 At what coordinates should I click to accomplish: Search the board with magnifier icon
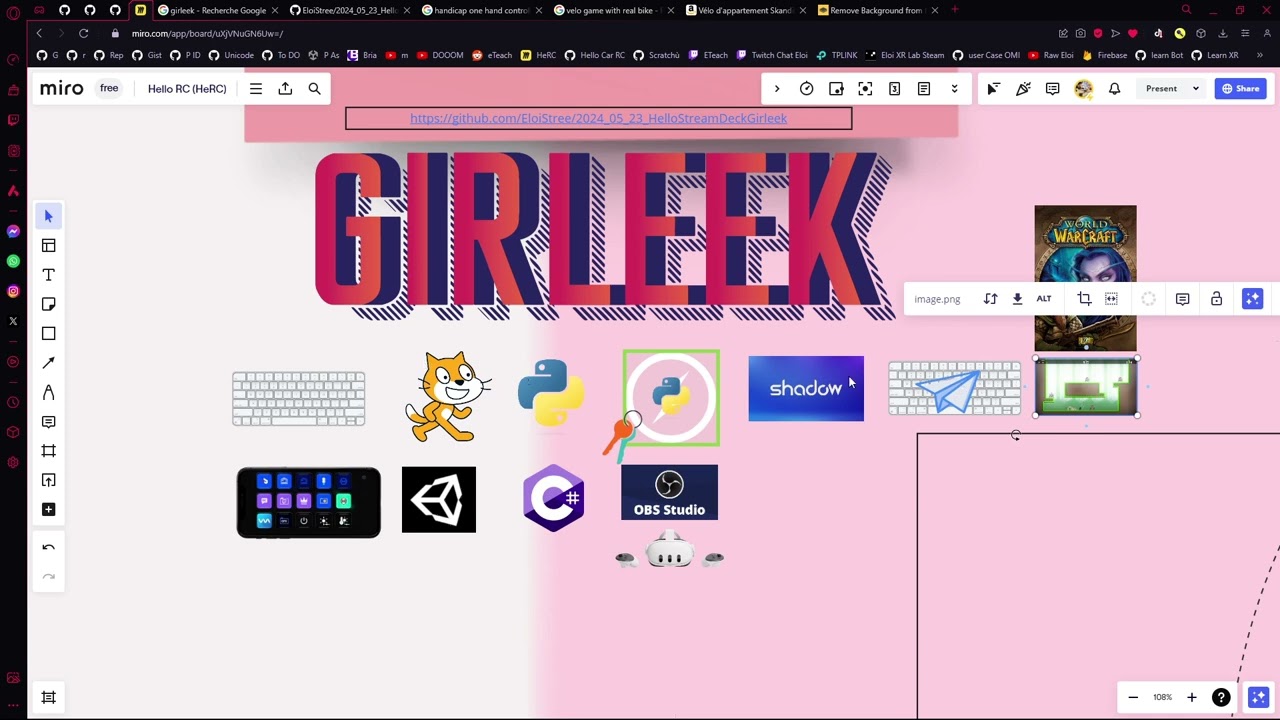314,89
